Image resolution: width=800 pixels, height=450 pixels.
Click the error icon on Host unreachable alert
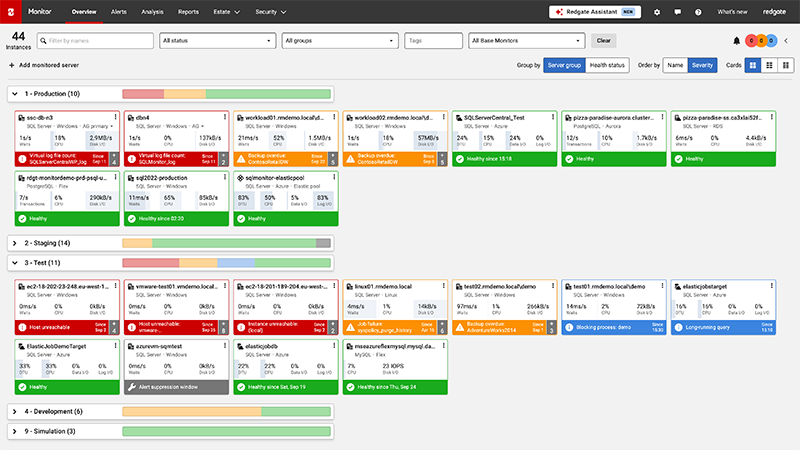pyautogui.click(x=22, y=327)
